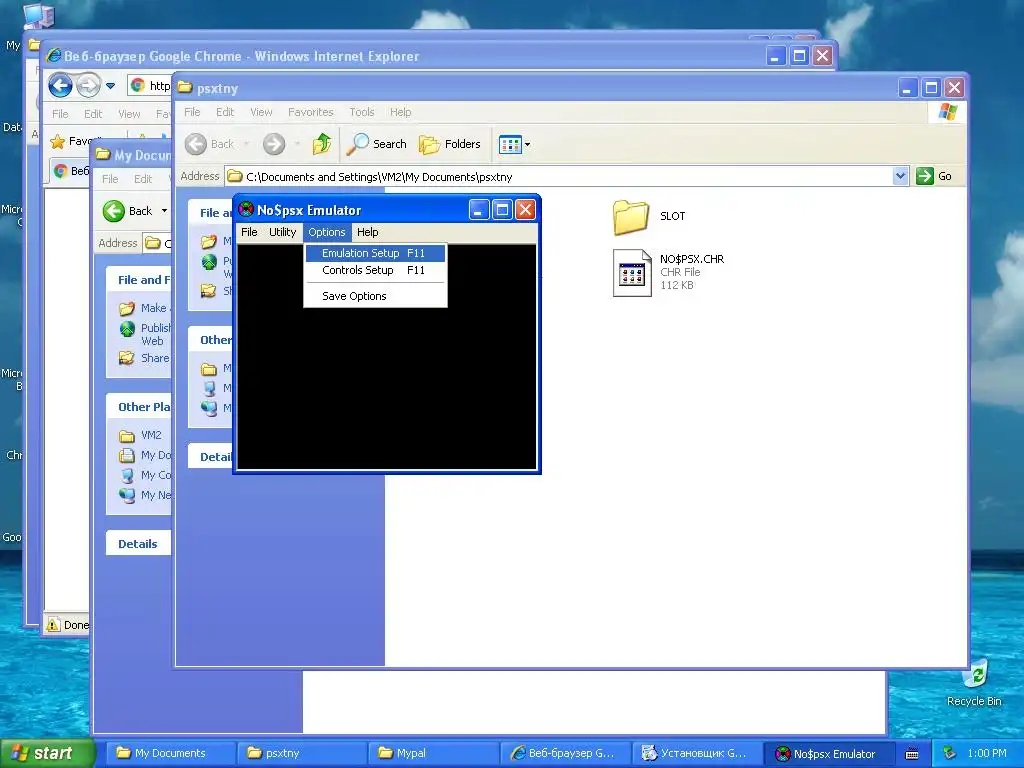1024x768 pixels.
Task: Open Internet Explorer File menu
Action: (x=60, y=114)
